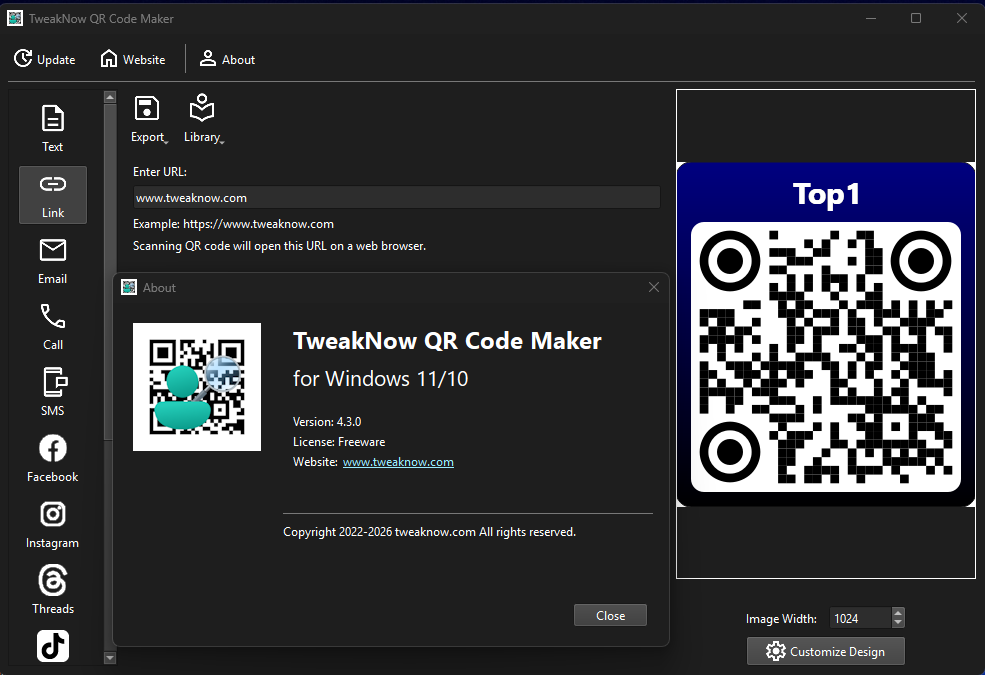Image resolution: width=985 pixels, height=675 pixels.
Task: Open the www.tweaknow.com hyperlink
Action: click(x=398, y=462)
